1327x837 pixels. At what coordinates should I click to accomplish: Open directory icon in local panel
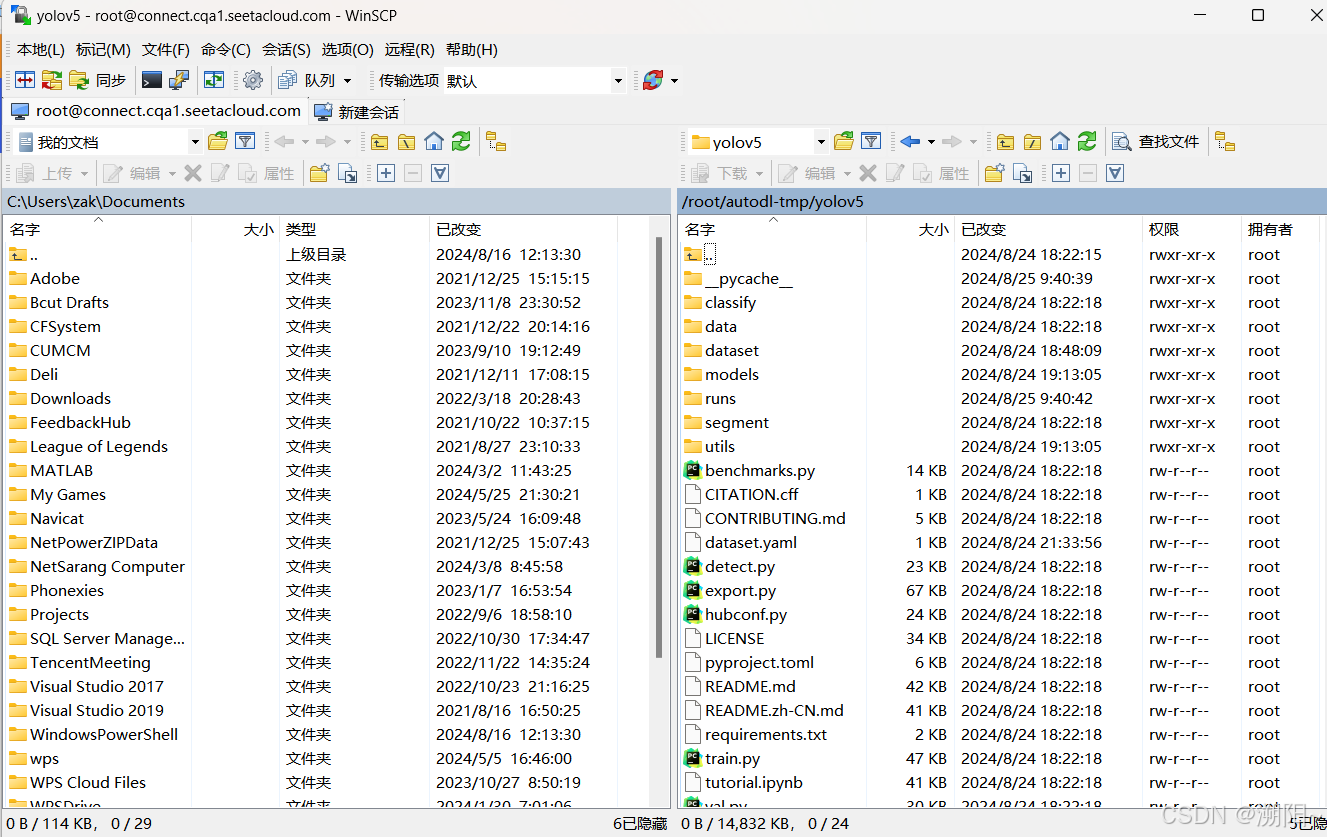pyautogui.click(x=218, y=142)
